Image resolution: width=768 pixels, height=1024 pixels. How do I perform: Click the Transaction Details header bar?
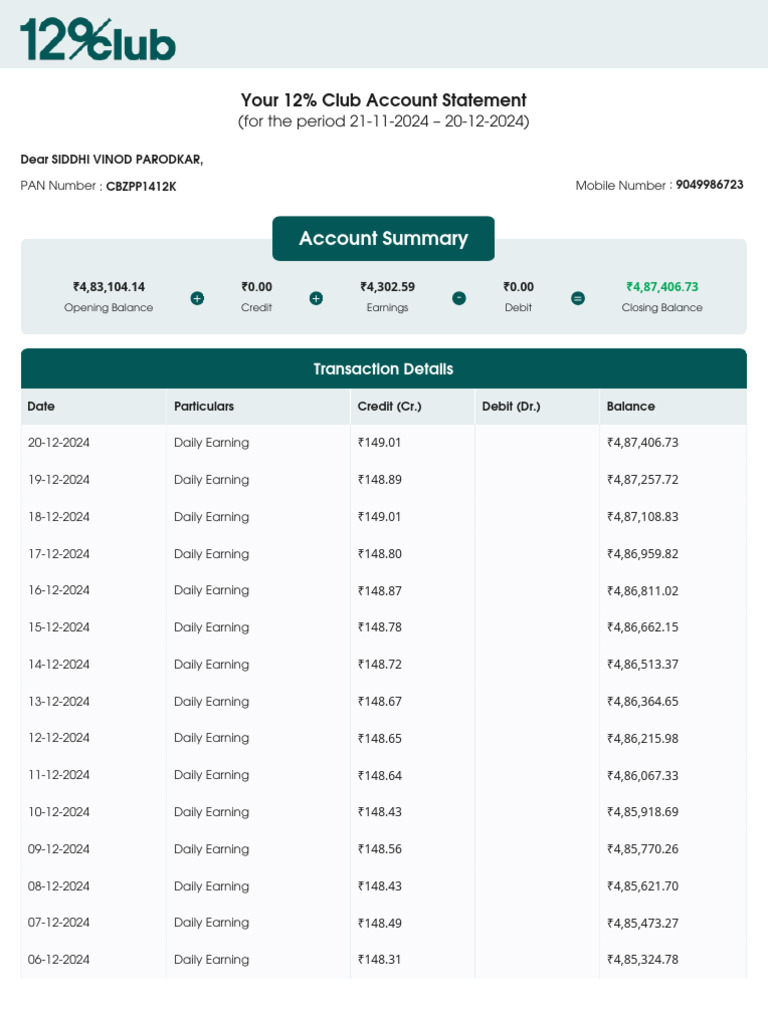tap(383, 368)
